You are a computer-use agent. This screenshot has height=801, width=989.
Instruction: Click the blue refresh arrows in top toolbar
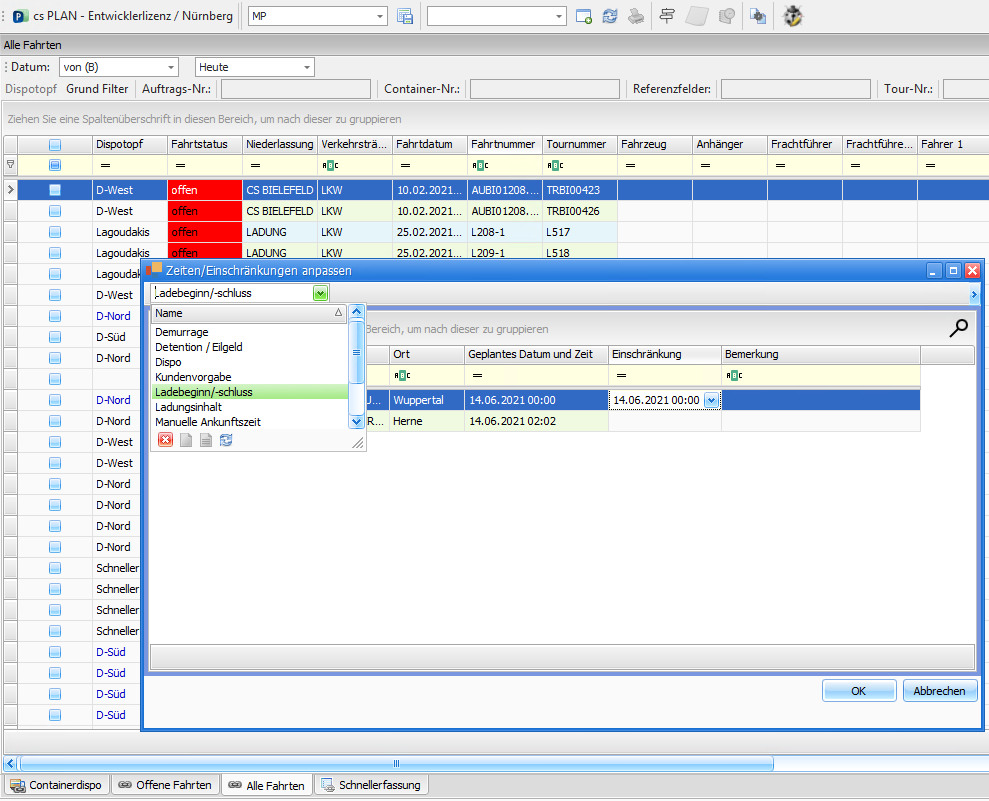(610, 16)
